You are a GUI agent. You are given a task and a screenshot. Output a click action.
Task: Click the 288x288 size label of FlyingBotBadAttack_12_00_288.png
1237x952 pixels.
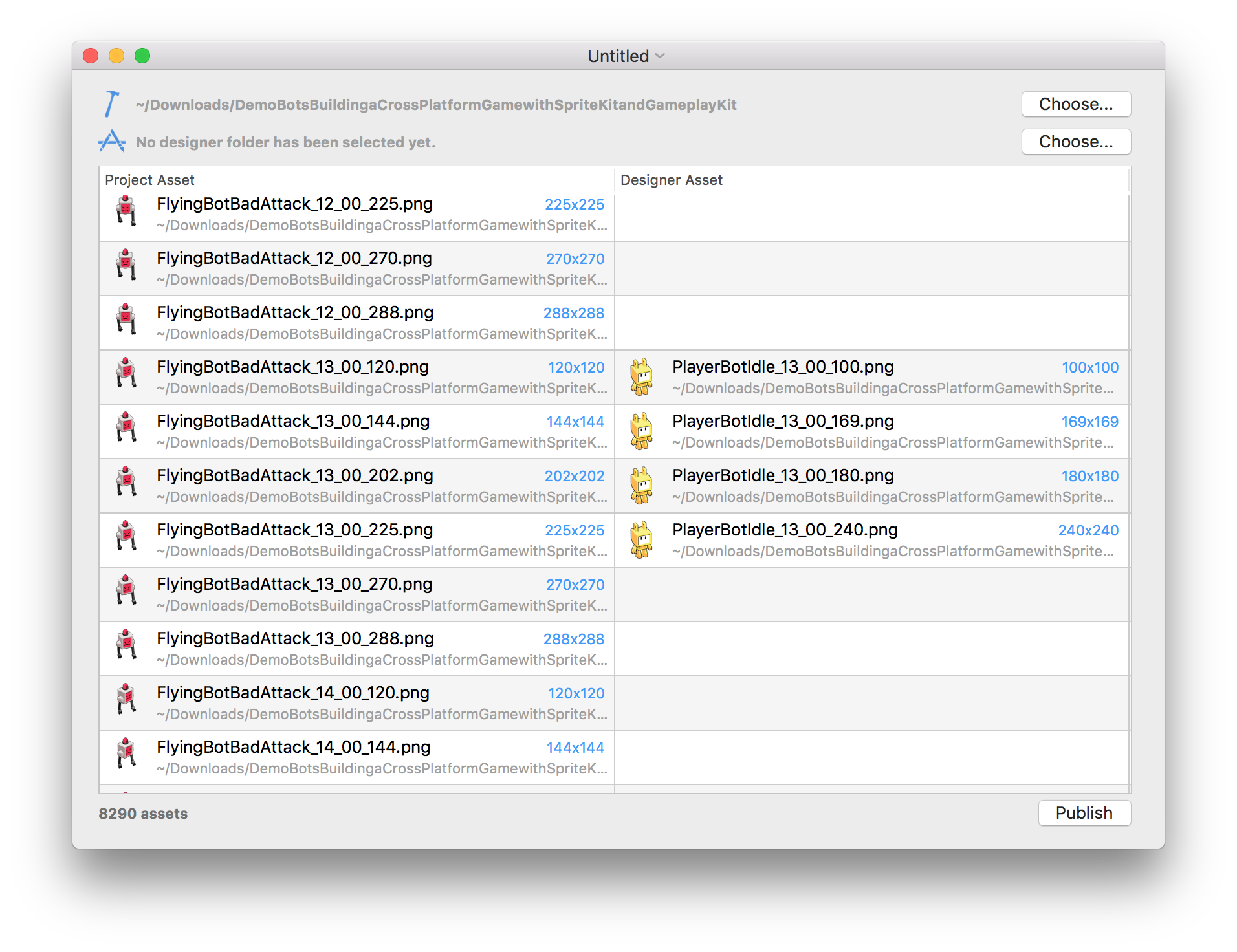[573, 313]
